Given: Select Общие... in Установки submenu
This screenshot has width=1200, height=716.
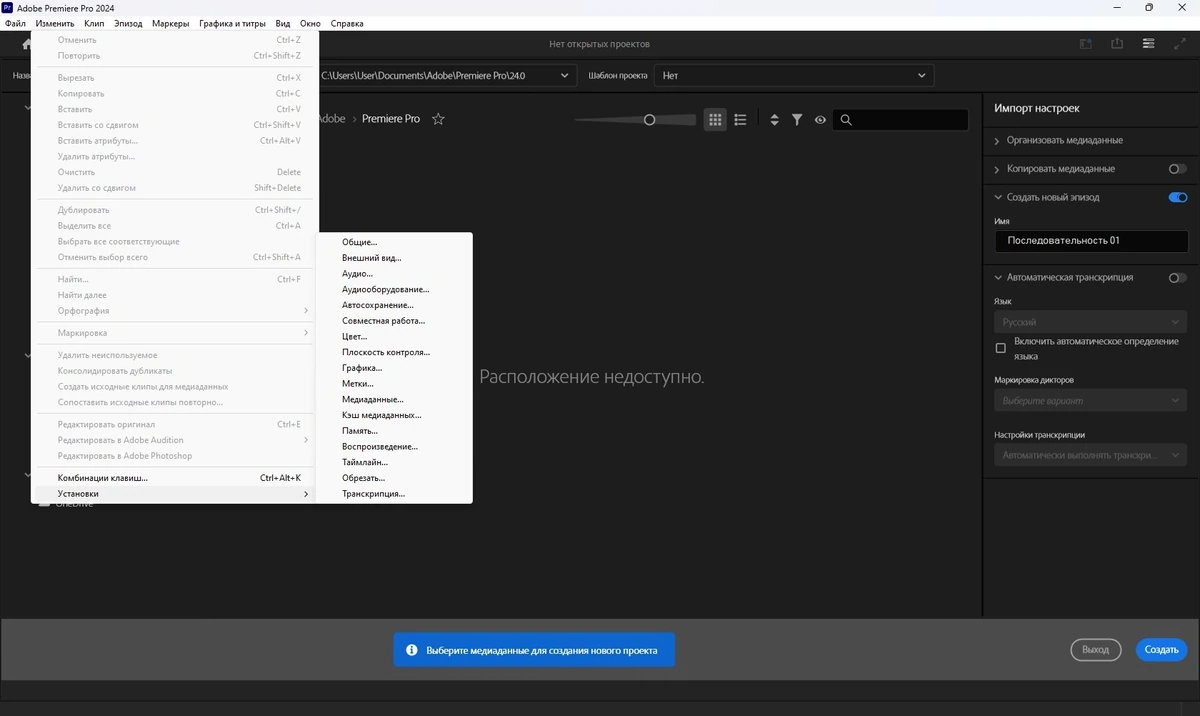Looking at the screenshot, I should (394, 242).
